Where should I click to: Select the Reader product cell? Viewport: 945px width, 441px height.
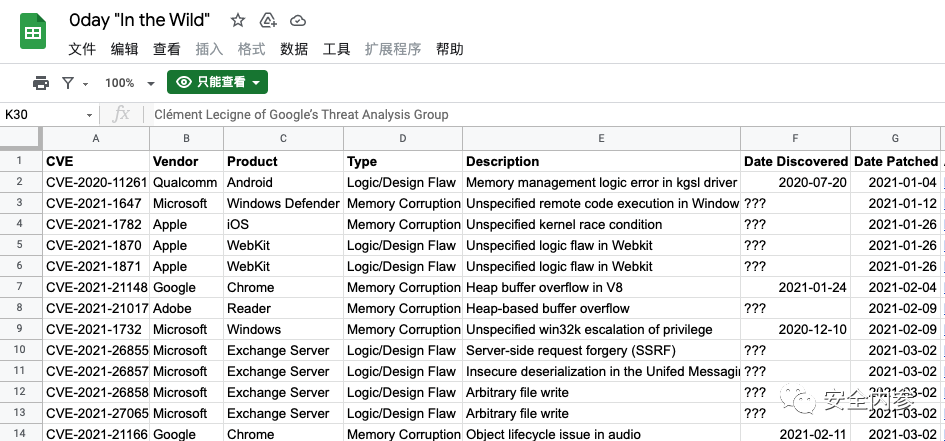click(x=283, y=308)
